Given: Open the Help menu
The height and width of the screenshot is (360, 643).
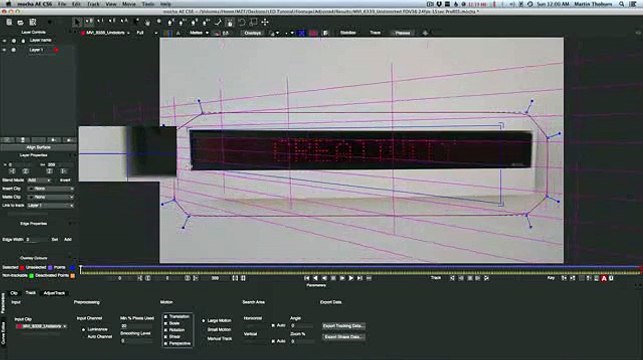Looking at the screenshot, I should tap(166, 4).
